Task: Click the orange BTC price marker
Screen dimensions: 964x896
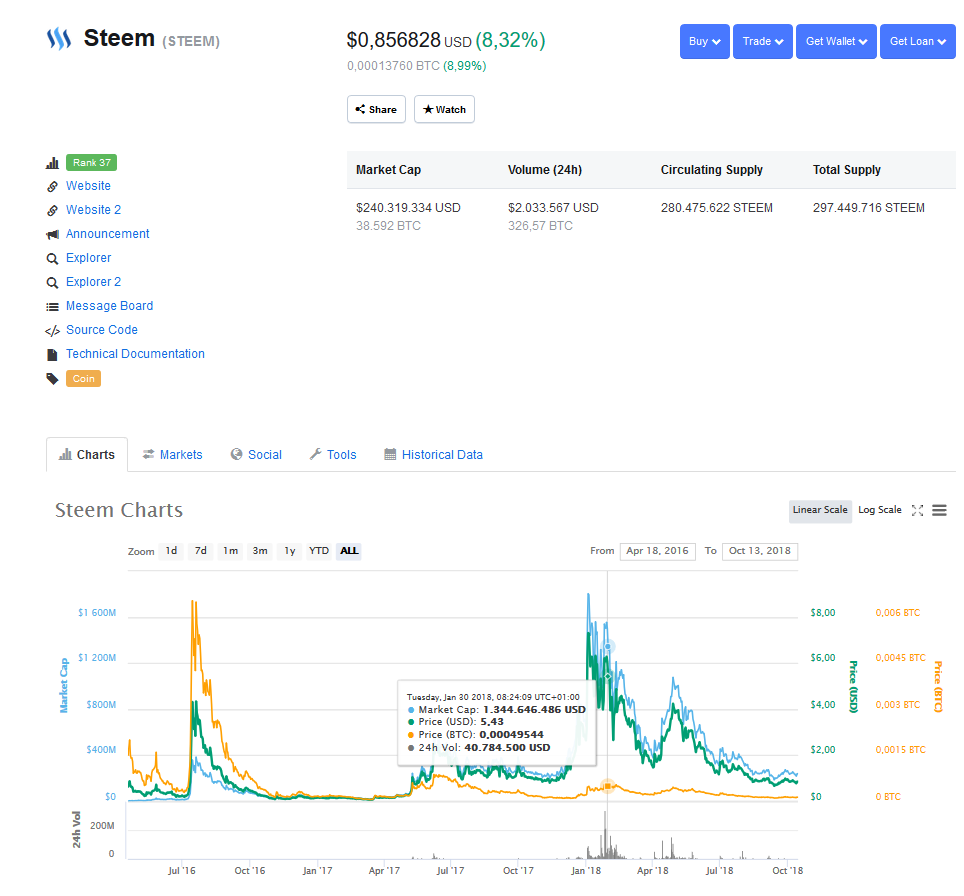Action: click(607, 786)
